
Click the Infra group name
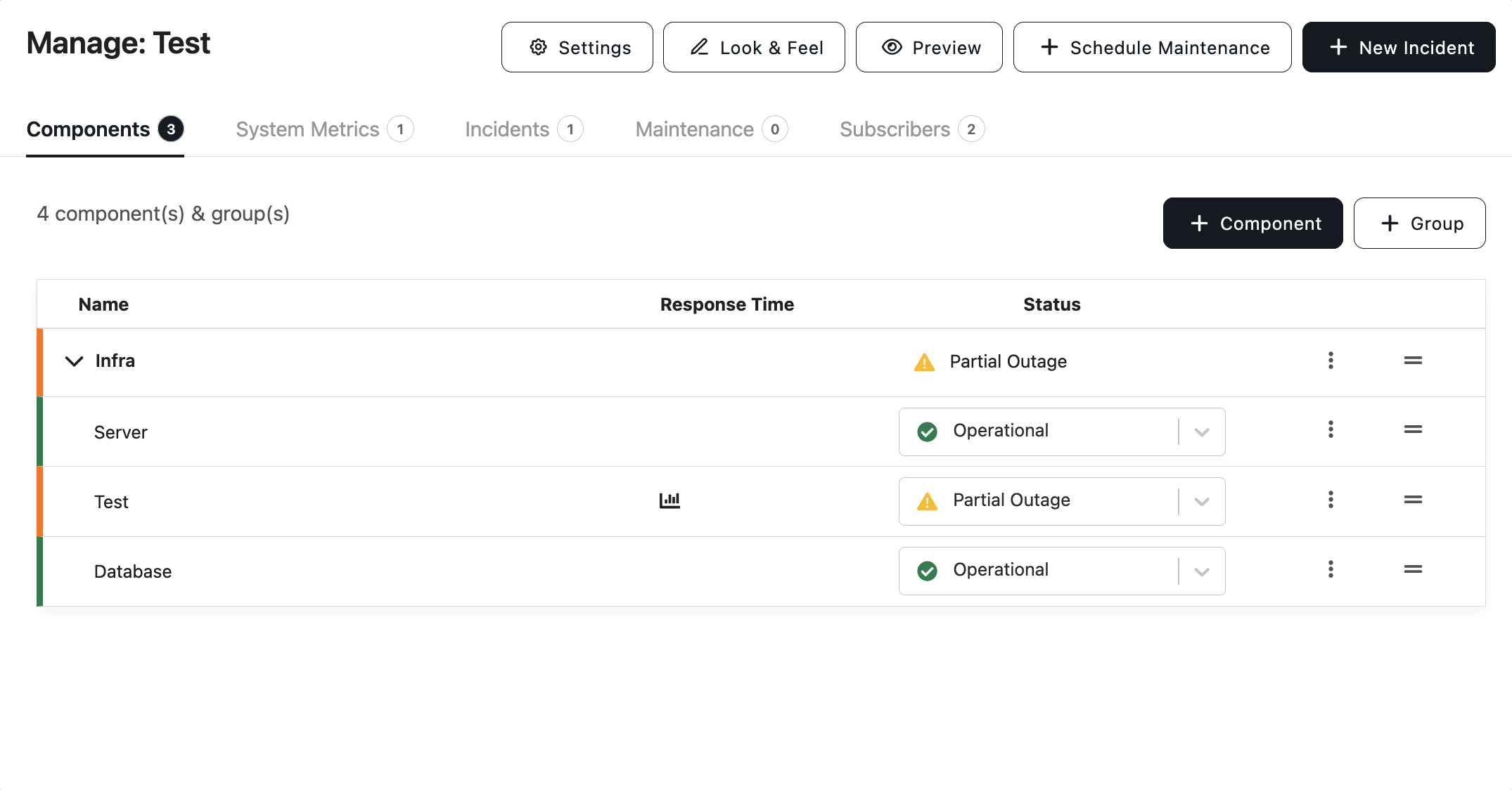click(x=115, y=361)
